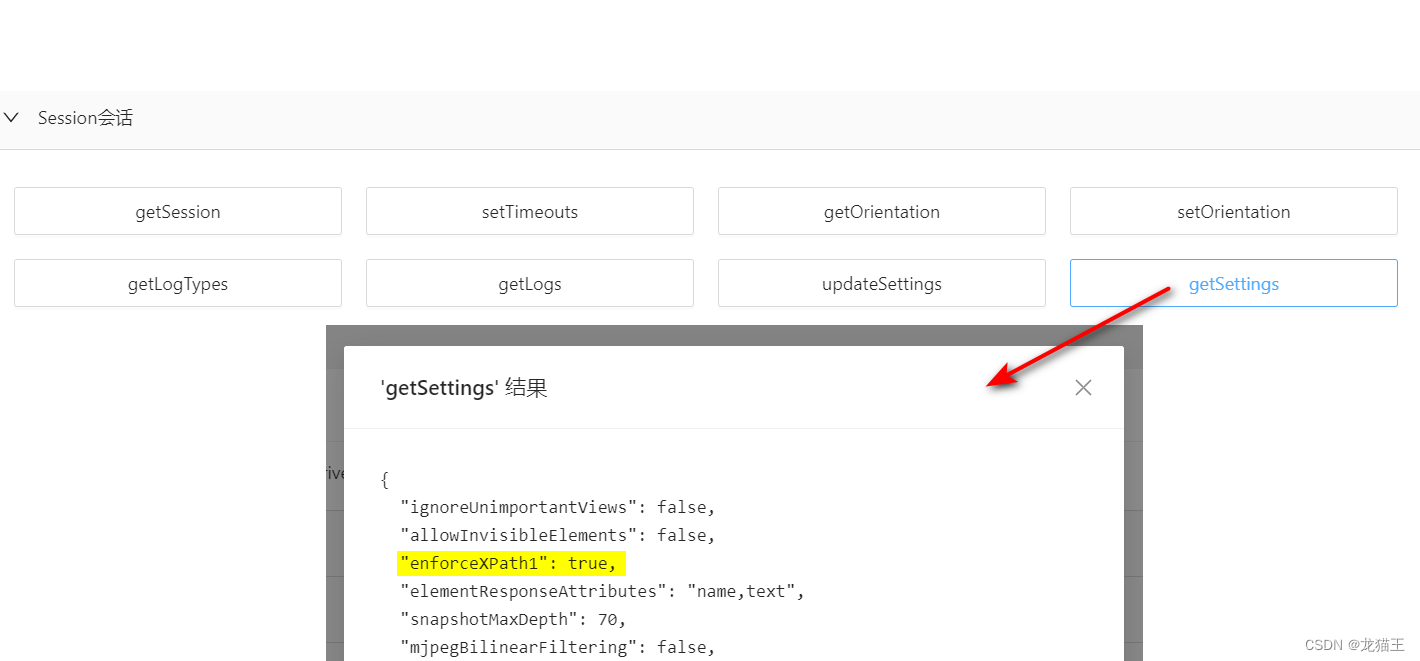Click the setOrientation button

(x=1233, y=211)
